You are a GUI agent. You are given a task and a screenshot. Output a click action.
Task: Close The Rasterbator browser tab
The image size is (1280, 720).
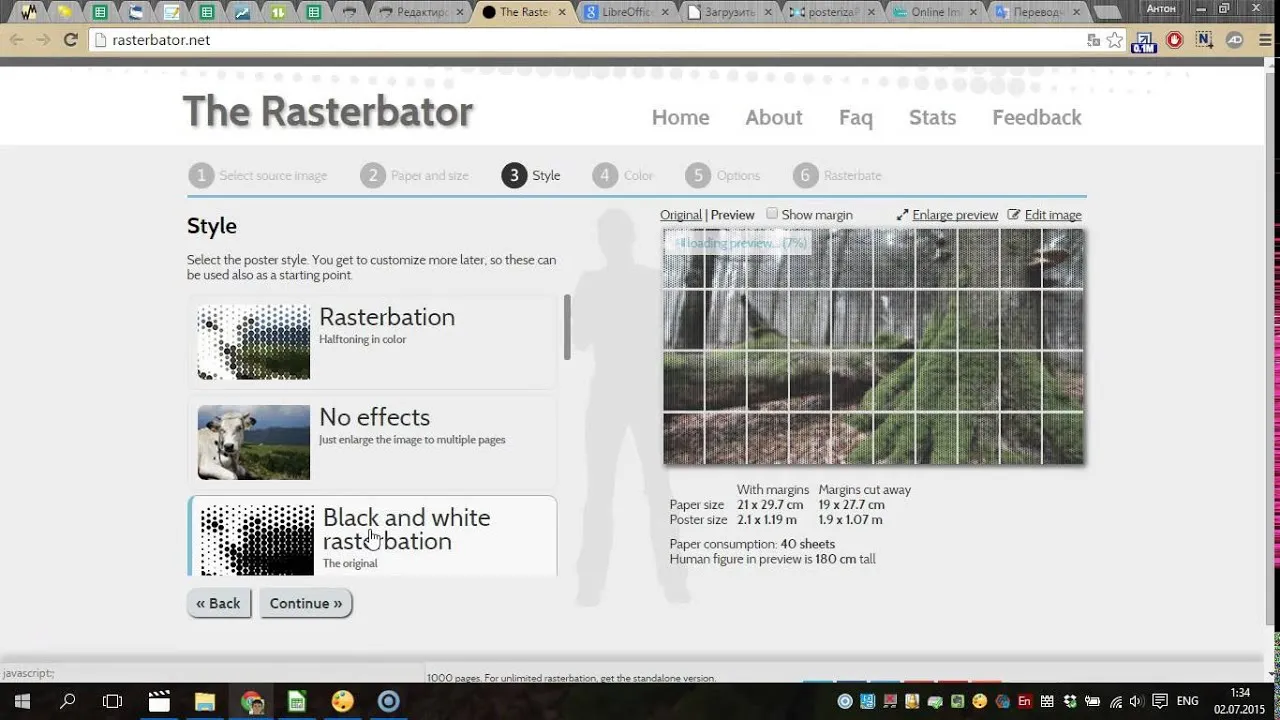tap(562, 12)
